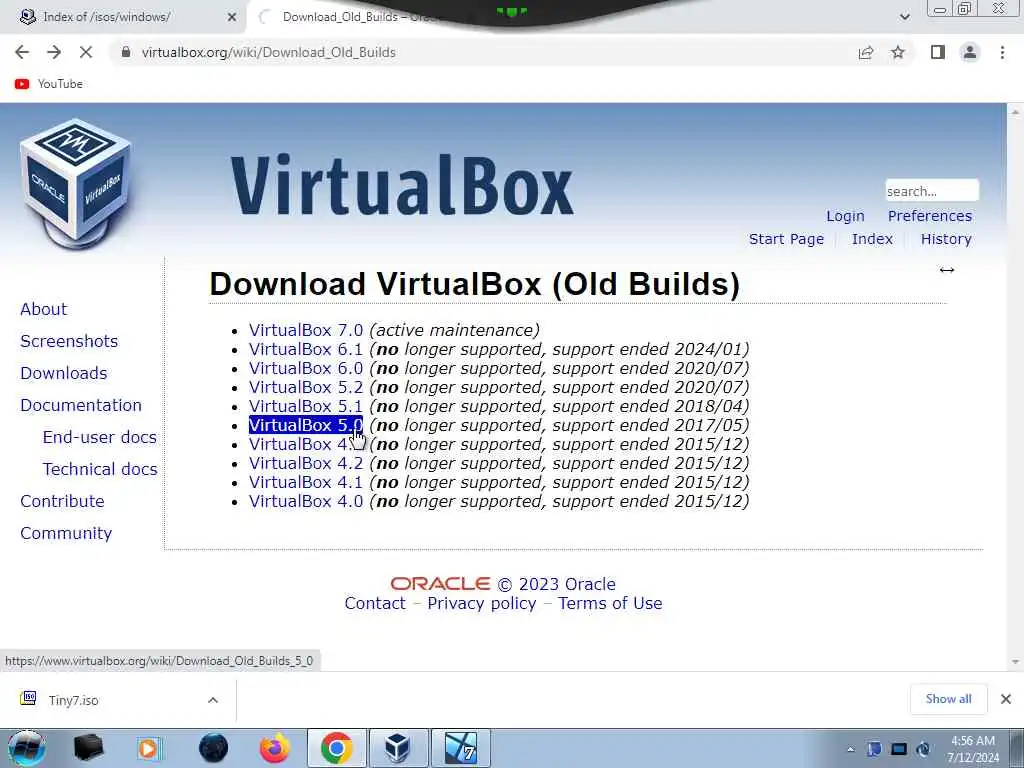The image size is (1024, 768).
Task: Open the black box taskbar app
Action: 89,748
